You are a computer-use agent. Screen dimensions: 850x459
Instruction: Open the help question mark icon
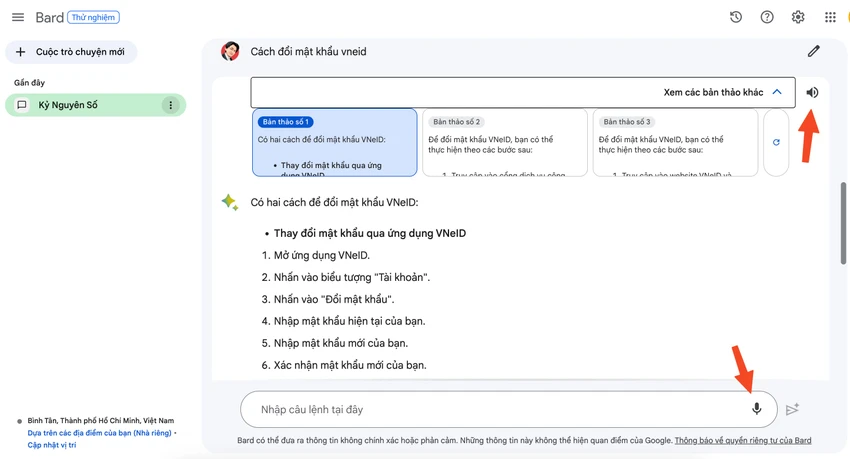(x=767, y=17)
